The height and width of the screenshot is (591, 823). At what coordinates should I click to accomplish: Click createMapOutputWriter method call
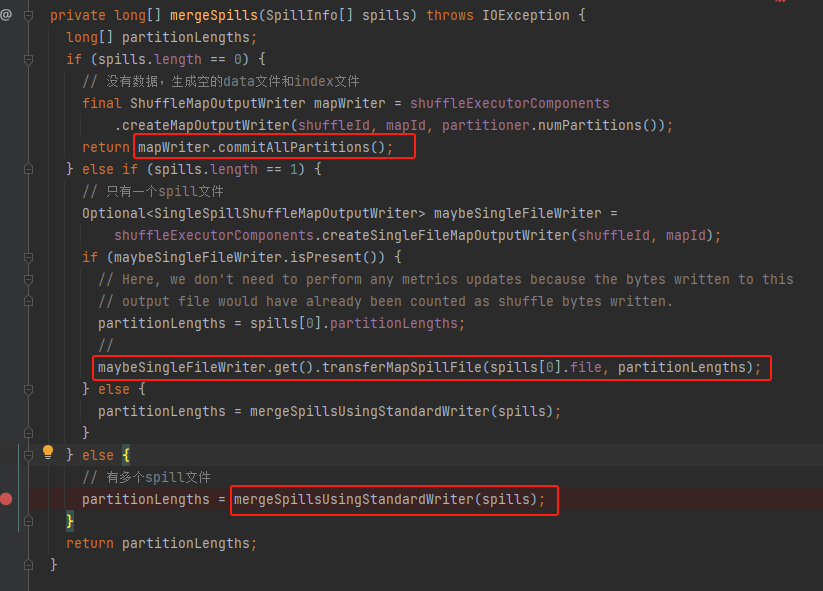point(206,125)
